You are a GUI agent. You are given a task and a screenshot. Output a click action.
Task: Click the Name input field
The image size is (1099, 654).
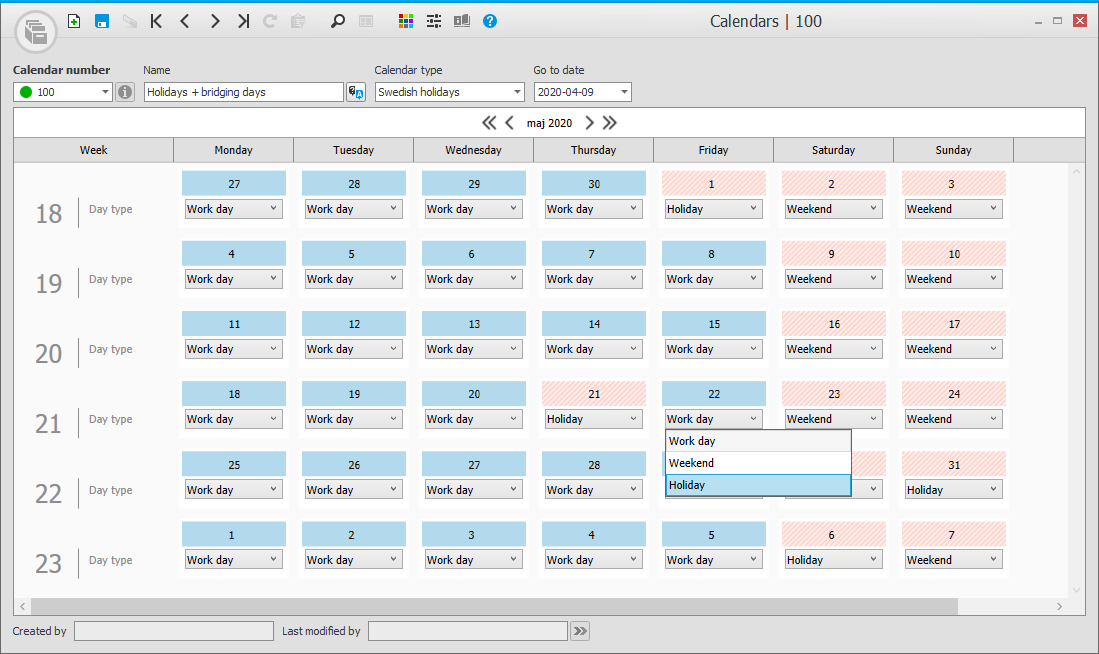(x=243, y=92)
